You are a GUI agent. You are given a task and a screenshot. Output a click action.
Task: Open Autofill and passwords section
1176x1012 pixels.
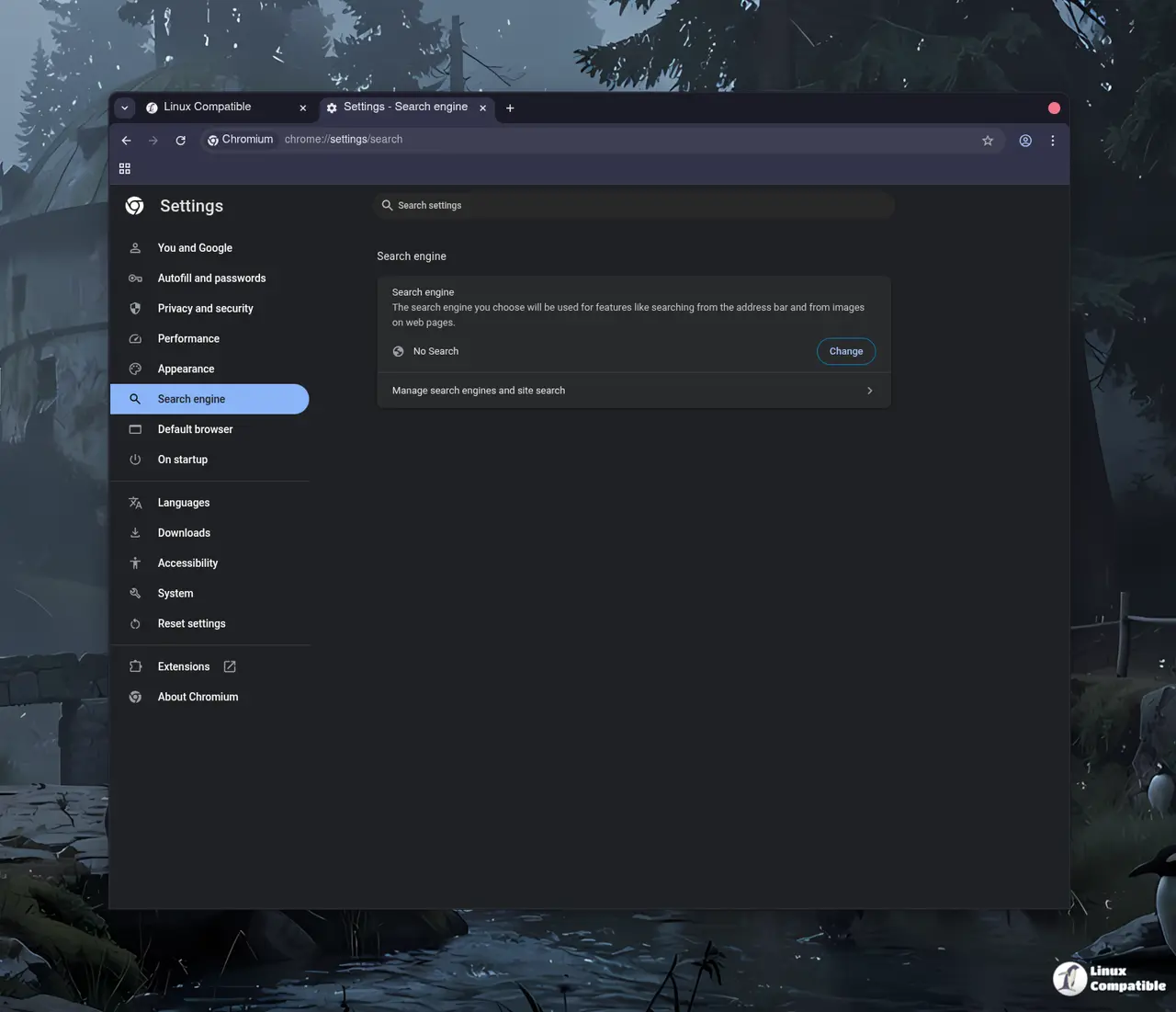coord(211,279)
